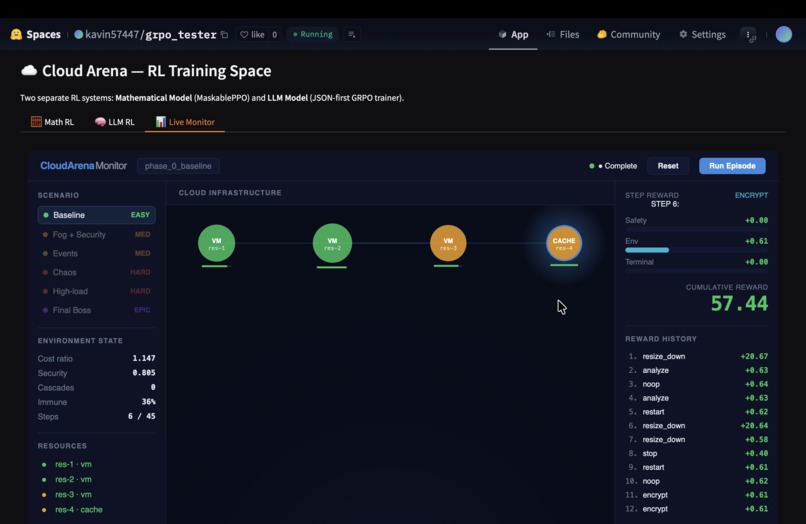Image resolution: width=806 pixels, height=524 pixels.
Task: Click the kavin57447 owner avatar
Action: 79,34
